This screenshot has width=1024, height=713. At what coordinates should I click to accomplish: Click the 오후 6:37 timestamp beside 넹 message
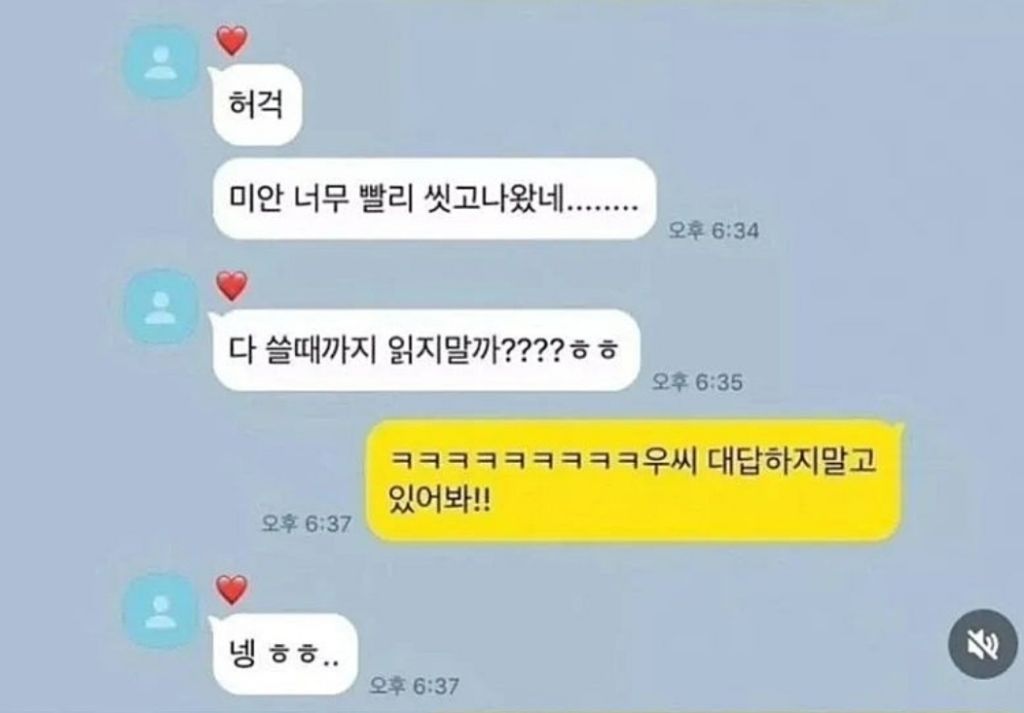click(x=414, y=686)
